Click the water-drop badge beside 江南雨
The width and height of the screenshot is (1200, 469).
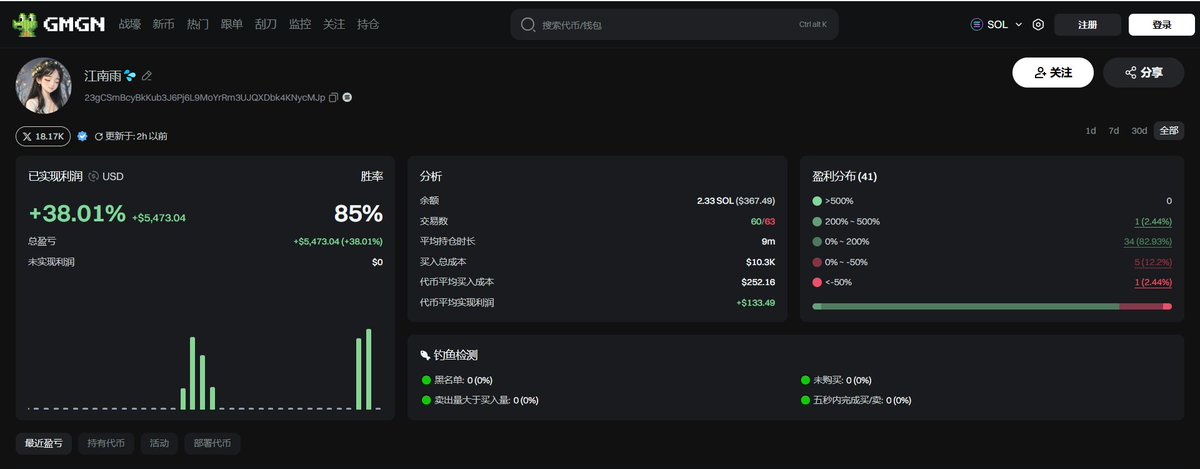(130, 76)
